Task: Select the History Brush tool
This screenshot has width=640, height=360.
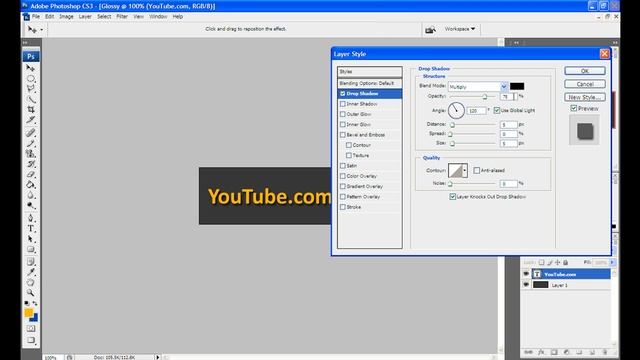Action: pyautogui.click(x=31, y=164)
